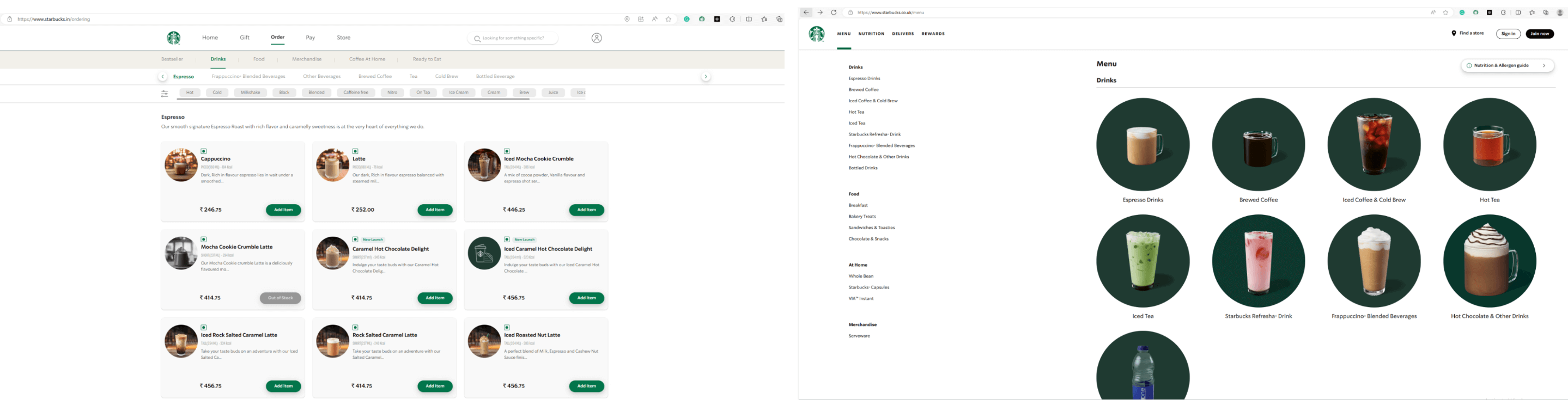
Task: Click the info icon in Nutrition & Allergen guide
Action: (x=1469, y=66)
